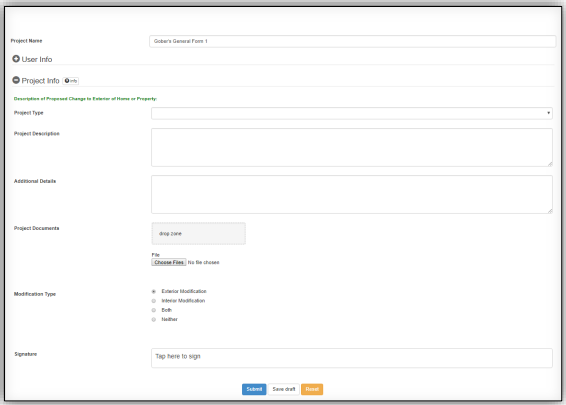566x405 pixels.
Task: Click the Submit button
Action: (254, 389)
